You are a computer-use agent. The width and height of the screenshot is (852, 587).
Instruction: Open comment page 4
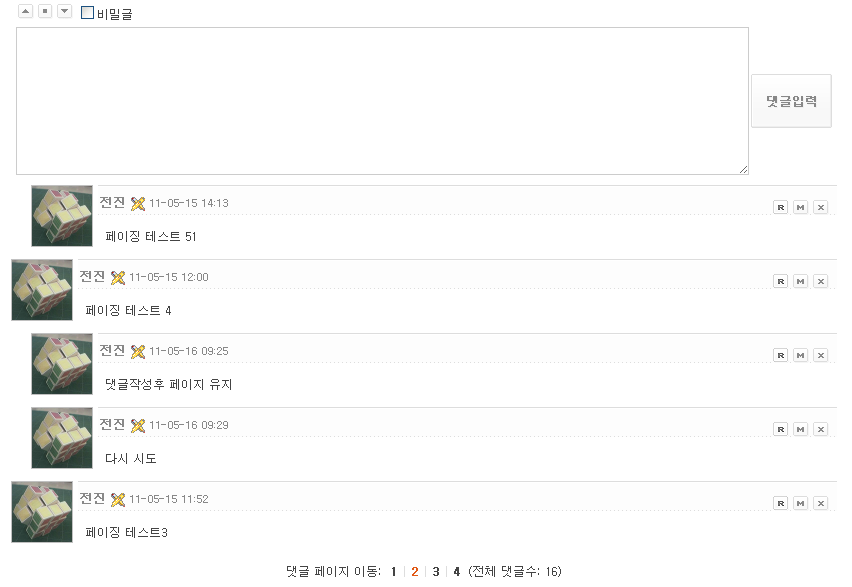pyautogui.click(x=457, y=572)
